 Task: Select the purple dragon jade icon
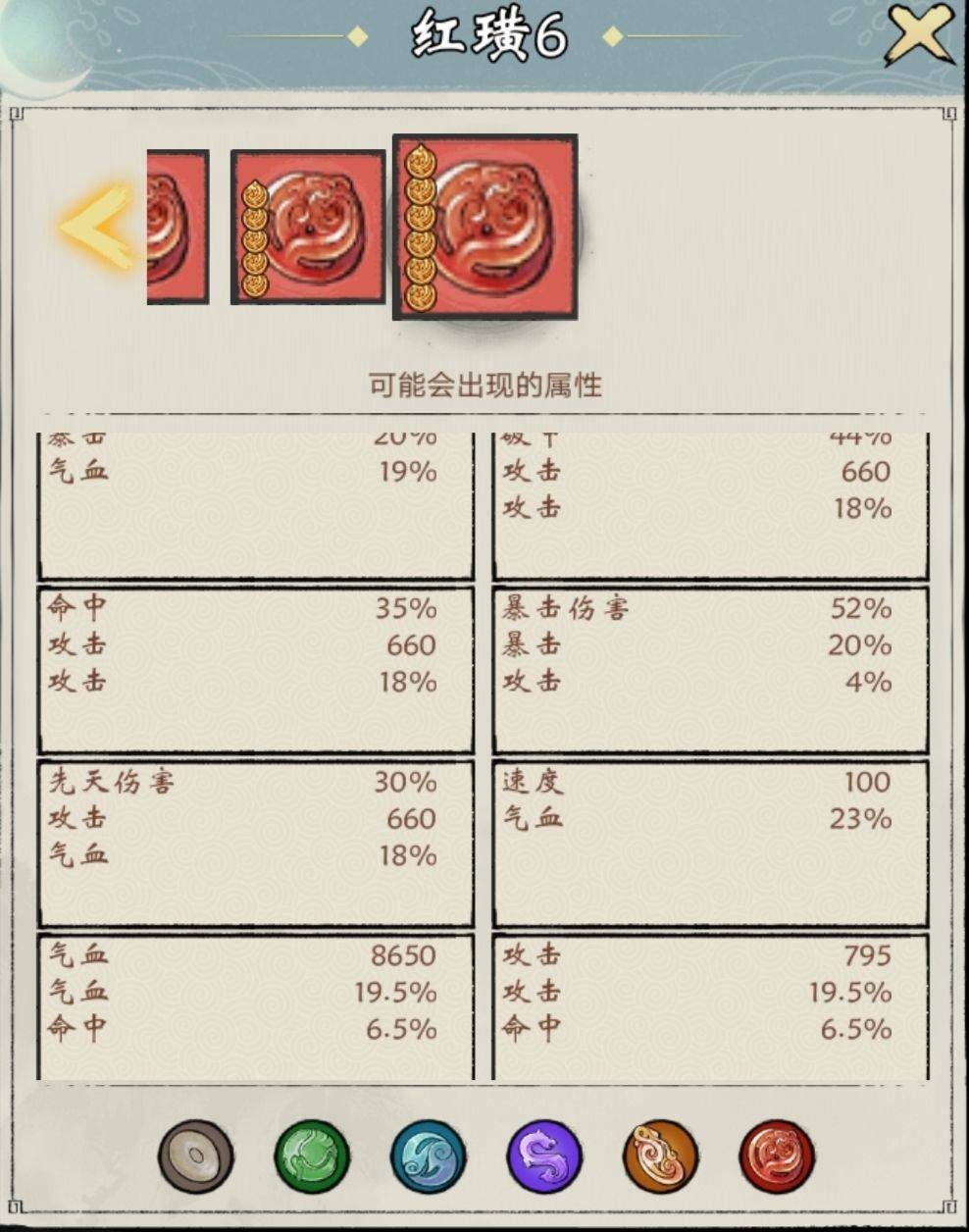(x=544, y=1158)
